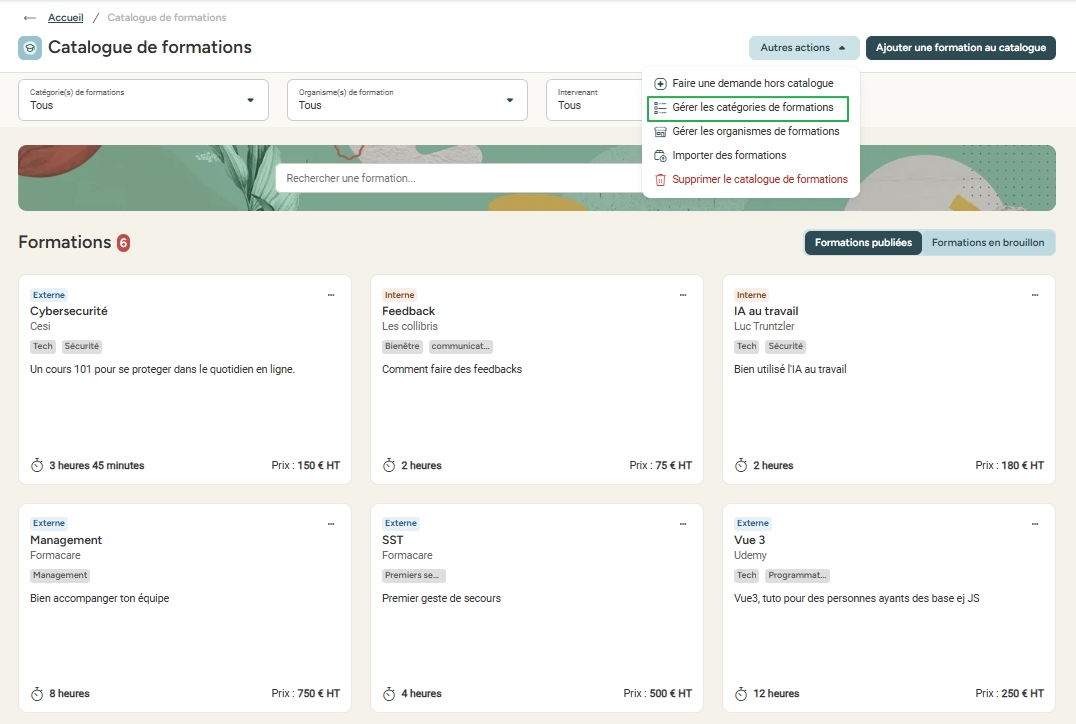Collapse the Autres actions dropdown

click(803, 48)
